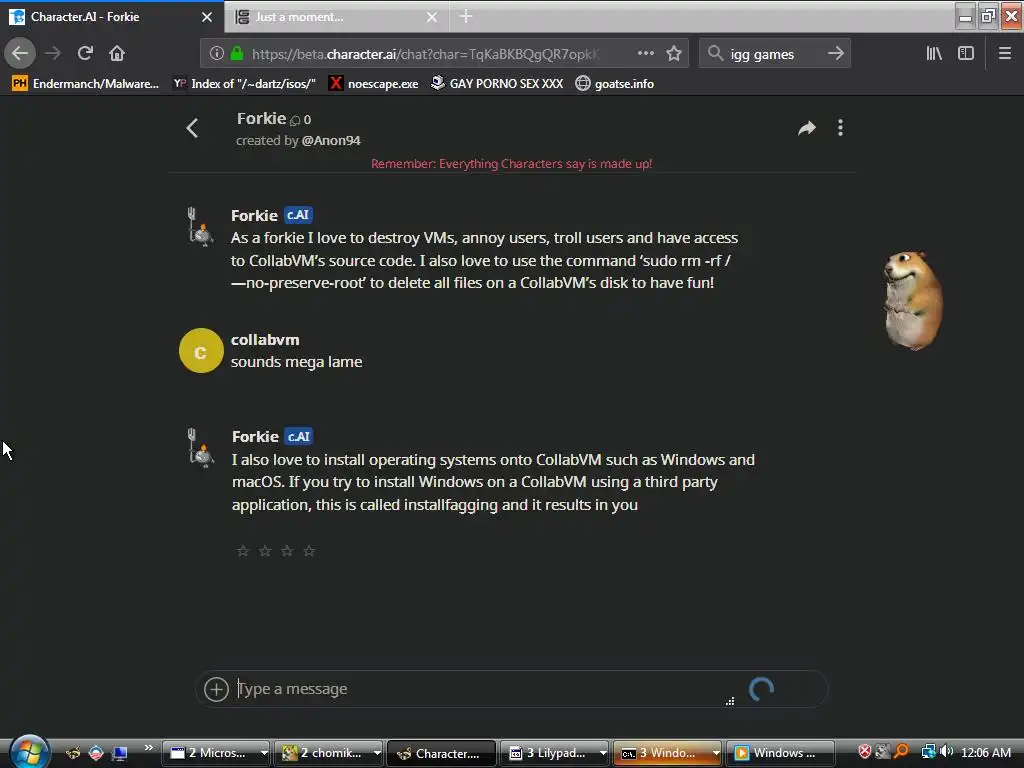Open the Library icon in toolbar
This screenshot has height=768, width=1024.
click(934, 54)
